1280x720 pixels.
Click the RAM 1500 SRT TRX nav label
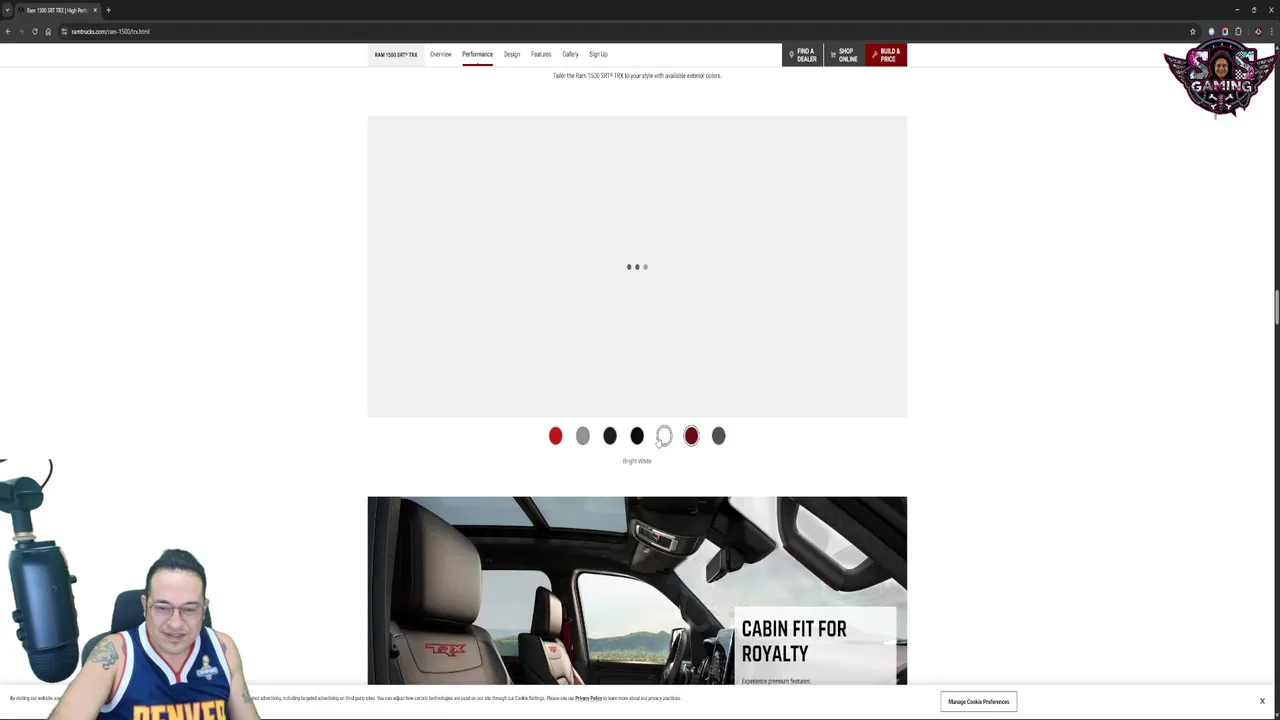396,55
